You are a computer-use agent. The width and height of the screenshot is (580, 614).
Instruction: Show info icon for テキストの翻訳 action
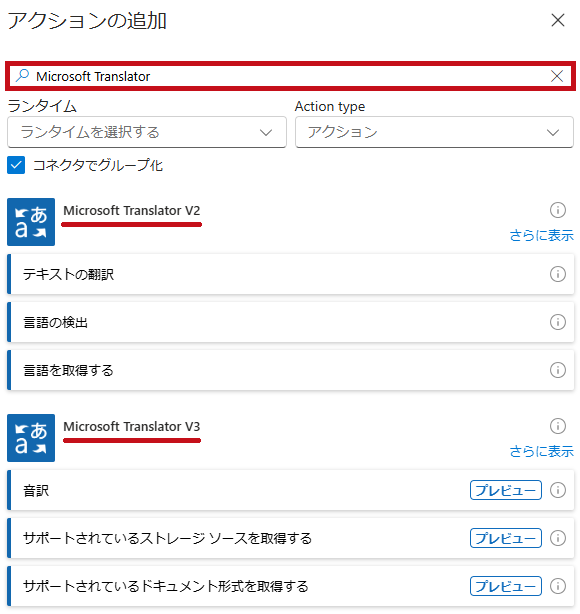click(x=558, y=274)
